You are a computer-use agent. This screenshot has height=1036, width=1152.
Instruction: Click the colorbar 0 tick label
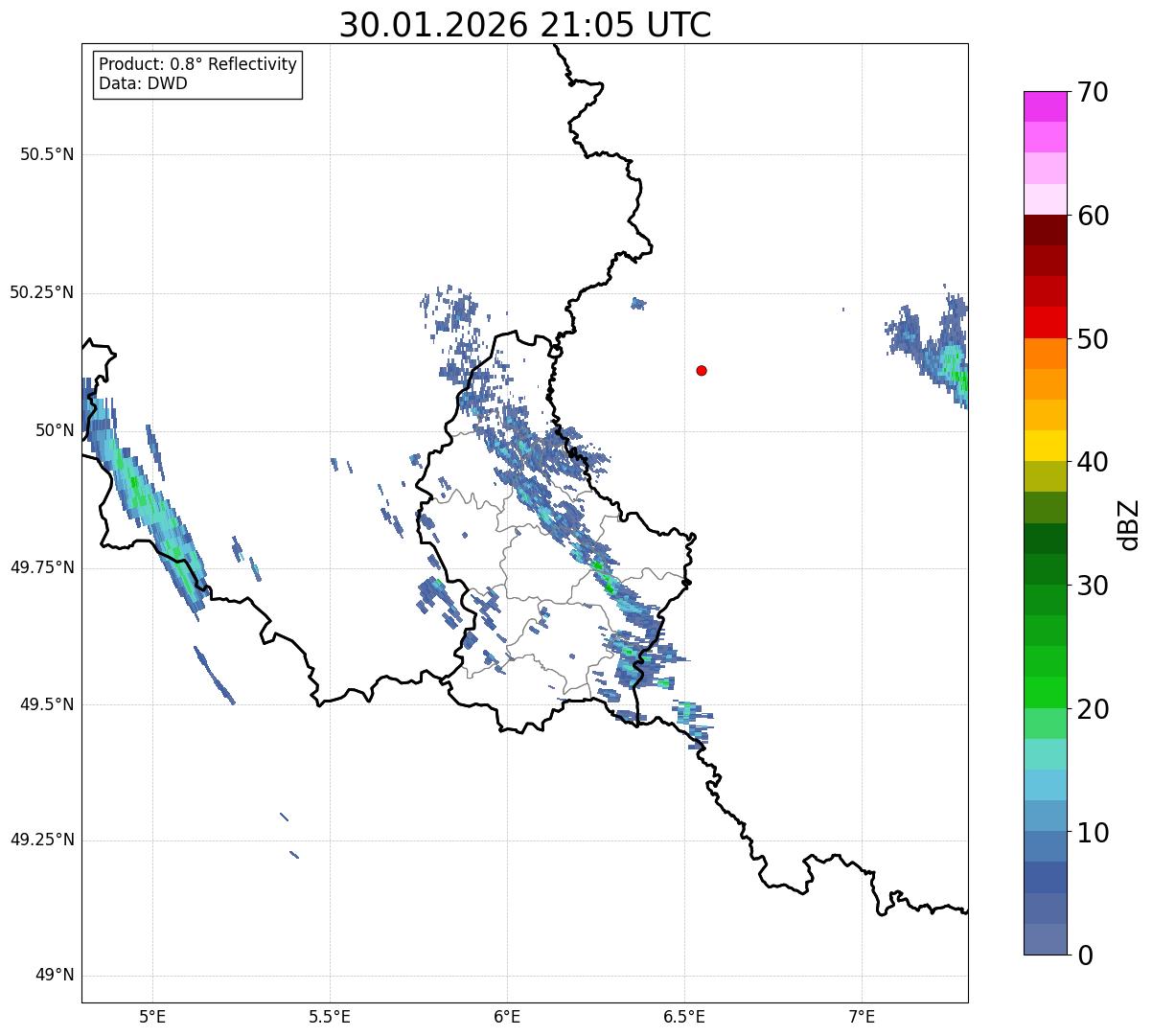tap(1086, 955)
